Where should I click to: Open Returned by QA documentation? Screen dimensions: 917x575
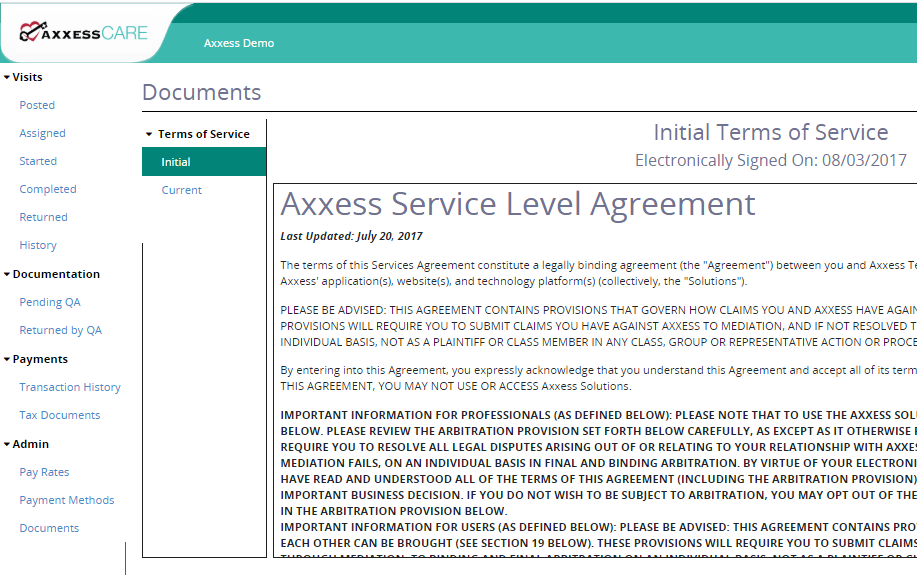point(60,330)
